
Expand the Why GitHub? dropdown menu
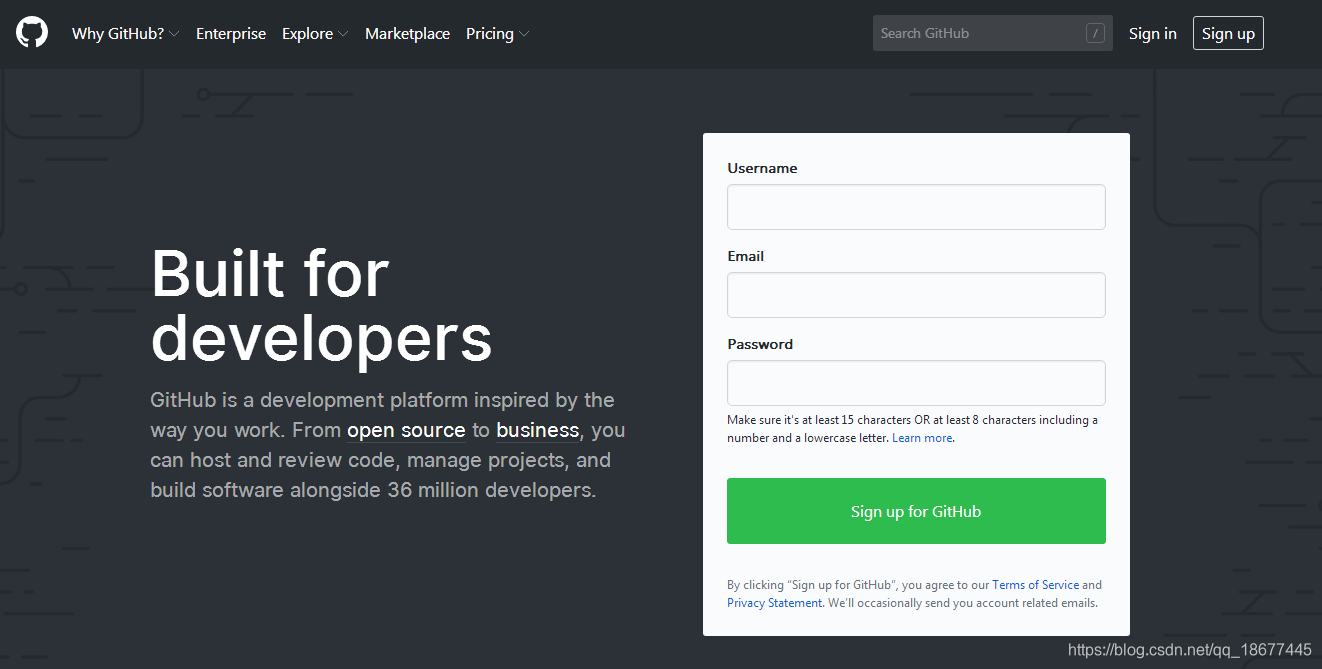point(126,33)
